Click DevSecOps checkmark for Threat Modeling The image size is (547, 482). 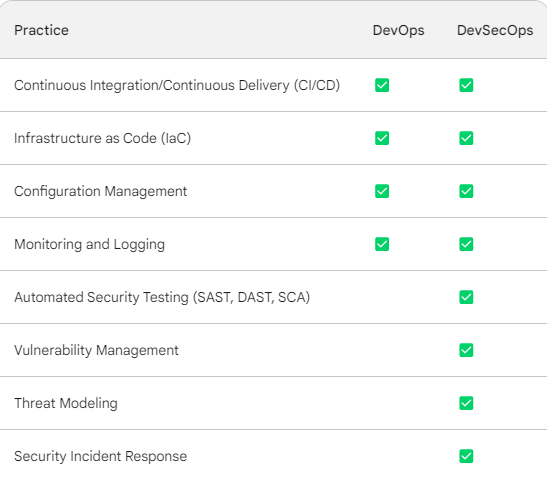[466, 403]
